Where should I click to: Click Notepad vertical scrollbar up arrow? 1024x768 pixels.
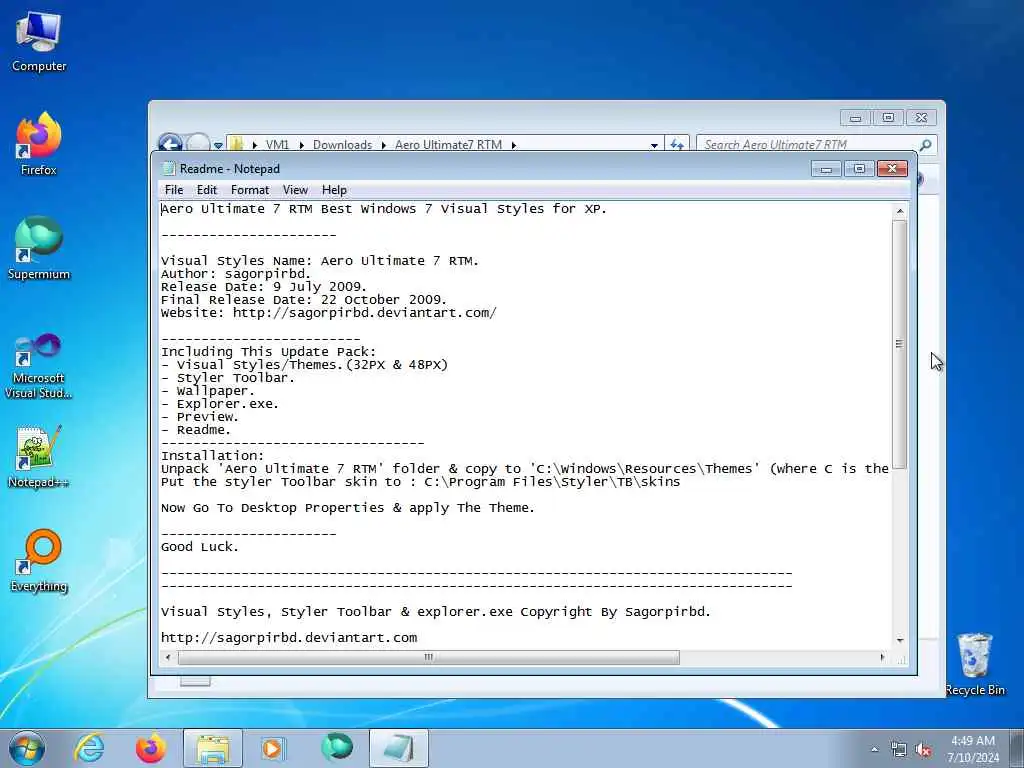point(900,211)
